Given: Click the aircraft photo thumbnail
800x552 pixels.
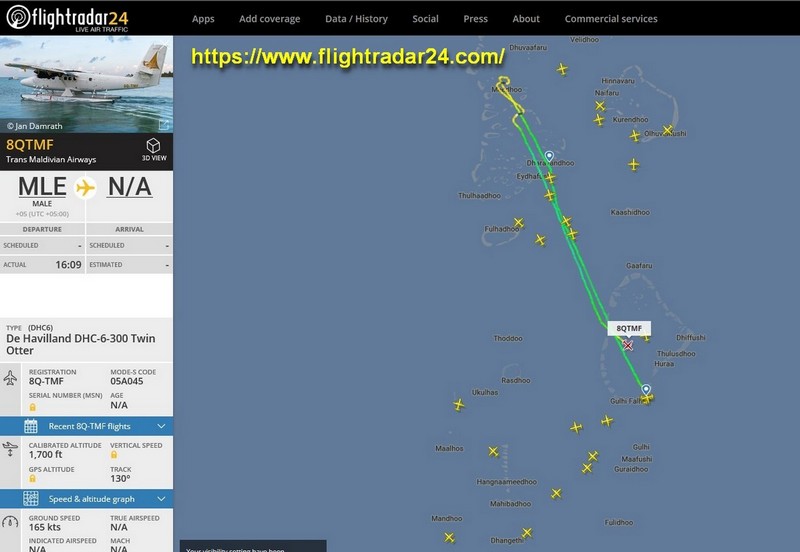Looking at the screenshot, I should pyautogui.click(x=87, y=84).
